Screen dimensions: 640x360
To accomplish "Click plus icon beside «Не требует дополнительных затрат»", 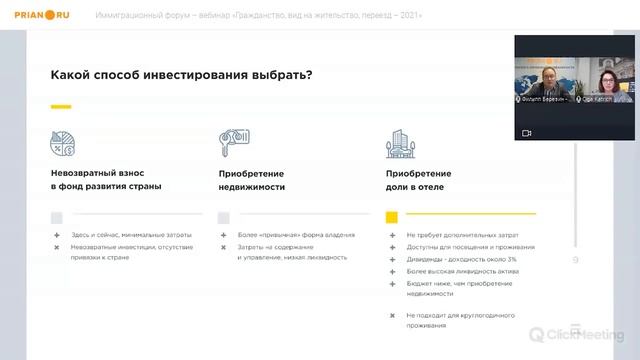I will pyautogui.click(x=392, y=236).
